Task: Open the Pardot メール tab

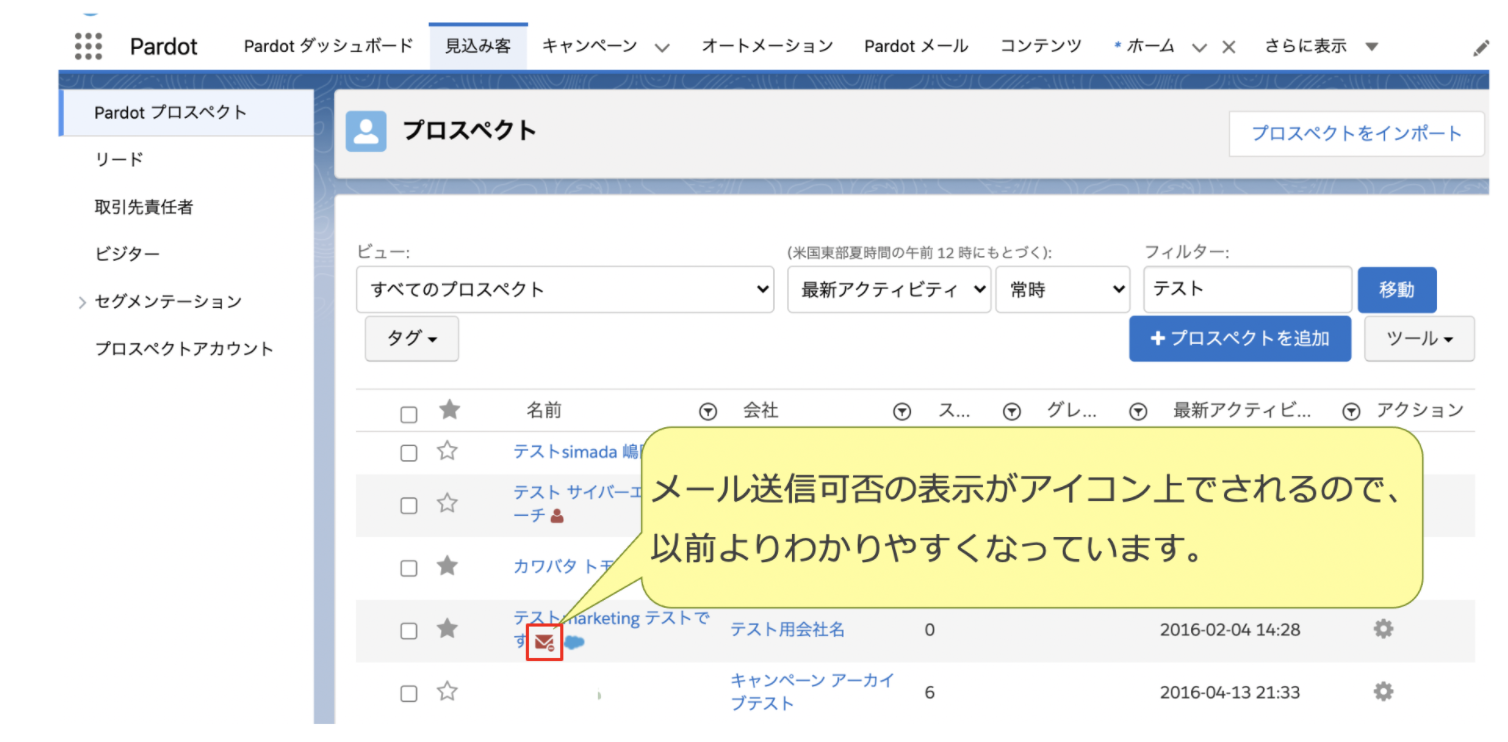Action: tap(916, 46)
